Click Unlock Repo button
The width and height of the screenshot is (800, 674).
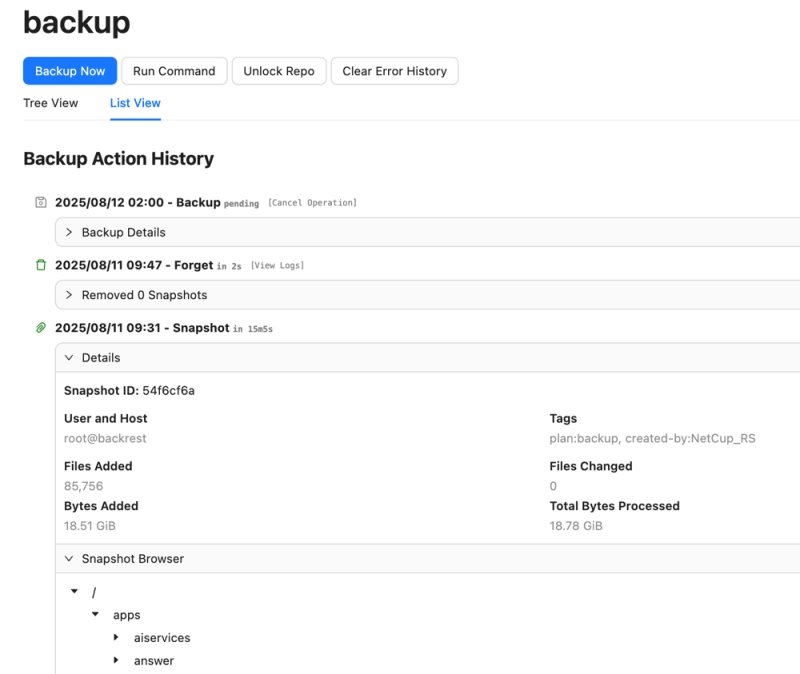[x=279, y=71]
